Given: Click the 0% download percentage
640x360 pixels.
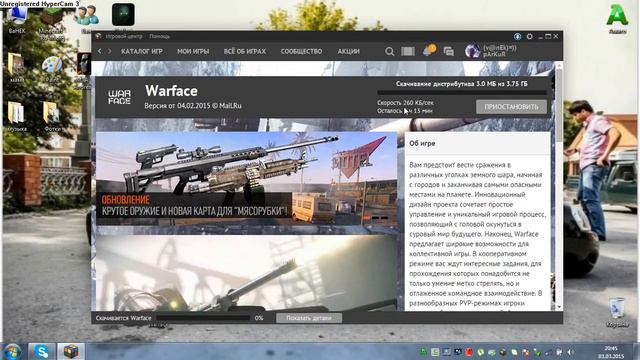Looking at the screenshot, I should [x=259, y=318].
